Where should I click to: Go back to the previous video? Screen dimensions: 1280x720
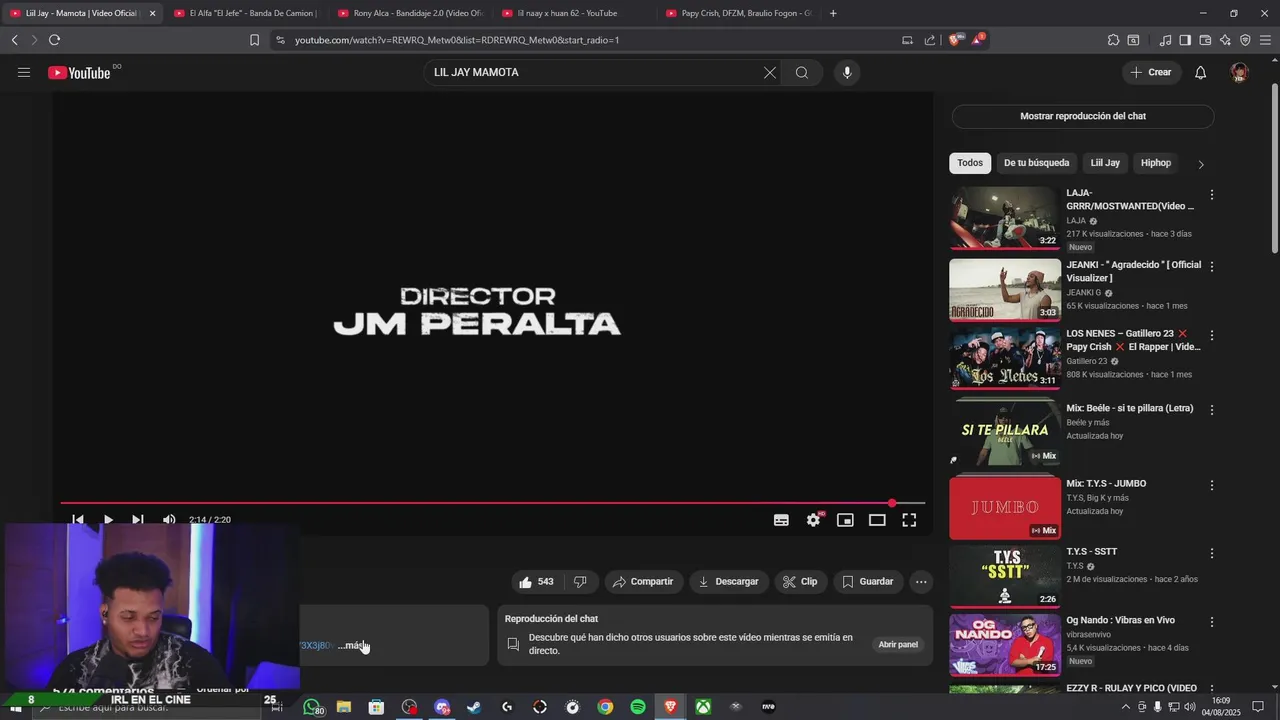coord(78,520)
